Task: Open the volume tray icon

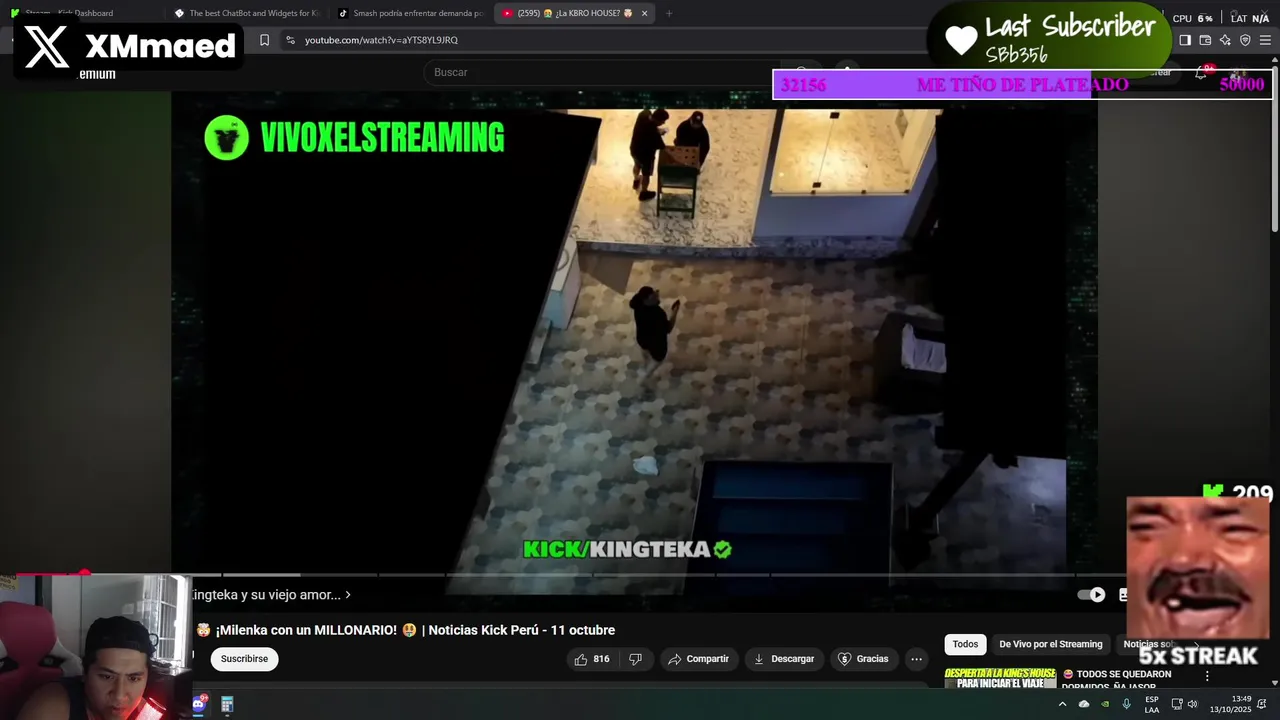Action: coord(1192,704)
